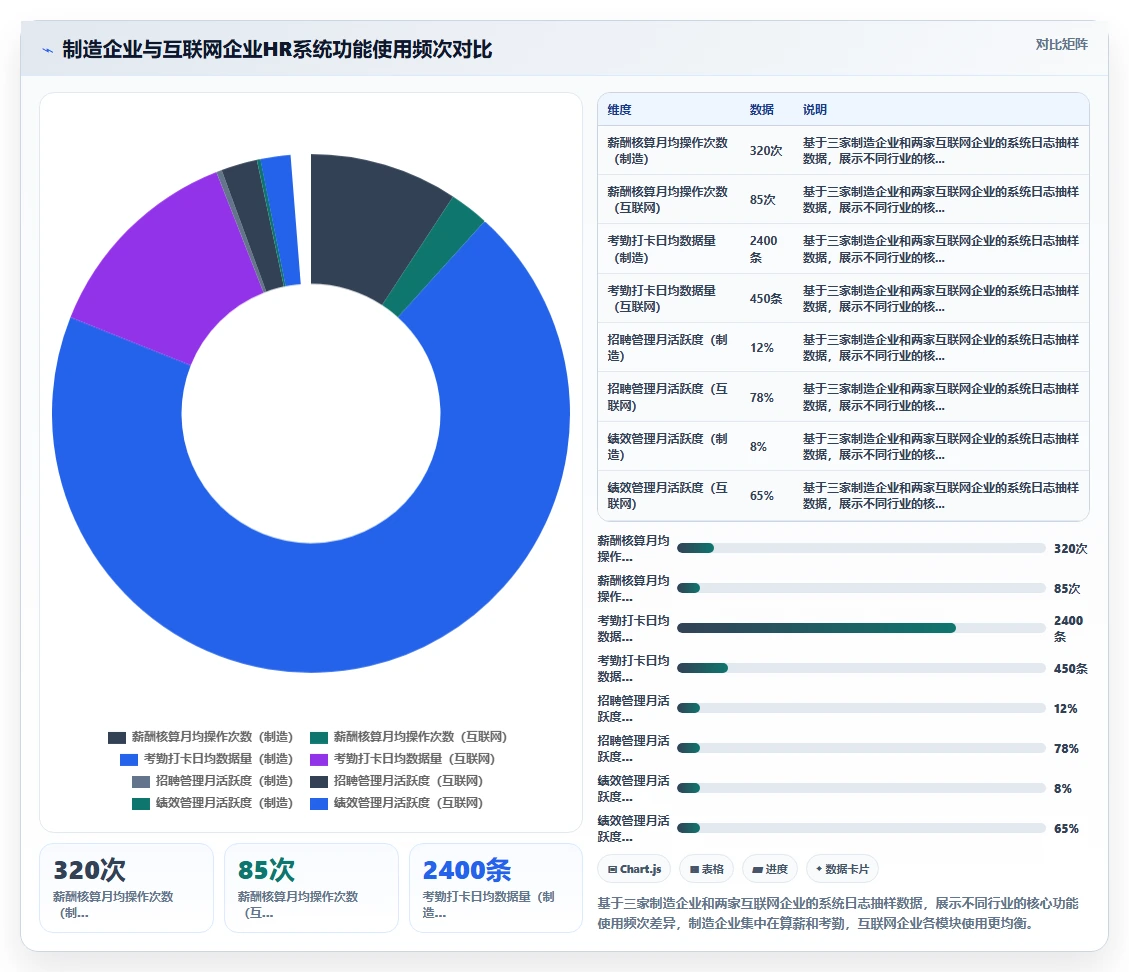The height and width of the screenshot is (972, 1129).
Task: Click the 65% value in table
Action: 762,495
